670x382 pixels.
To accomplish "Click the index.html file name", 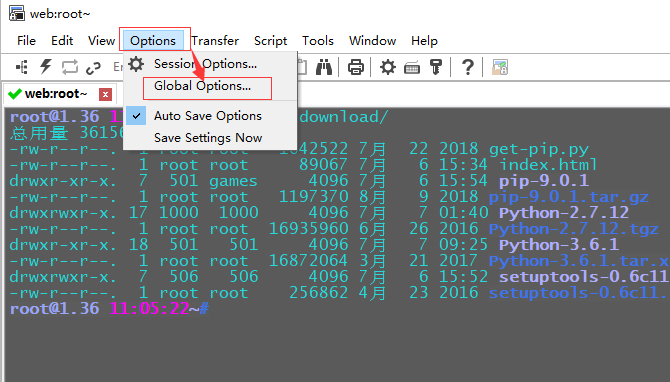I will tap(548, 165).
